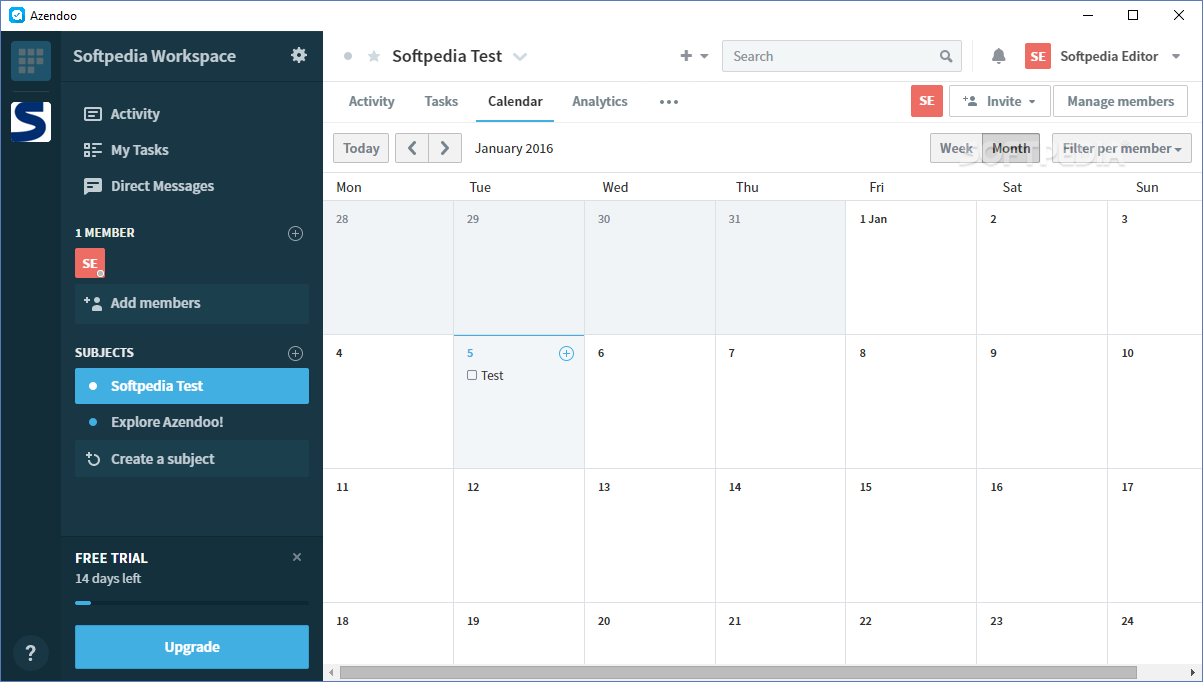This screenshot has width=1203, height=682.
Task: Click the January 2016 label
Action: coord(514,148)
